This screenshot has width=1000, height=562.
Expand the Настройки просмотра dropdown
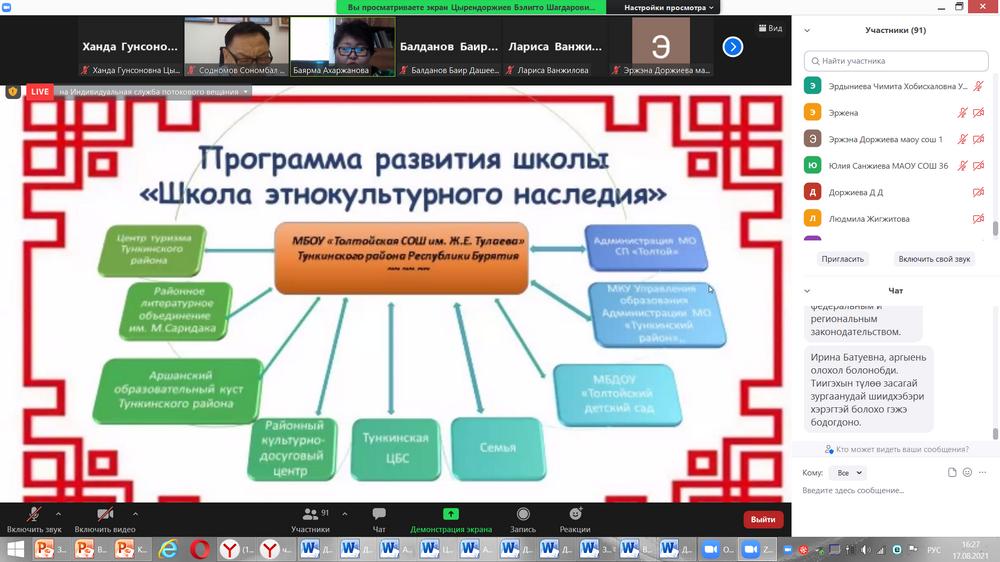point(670,7)
